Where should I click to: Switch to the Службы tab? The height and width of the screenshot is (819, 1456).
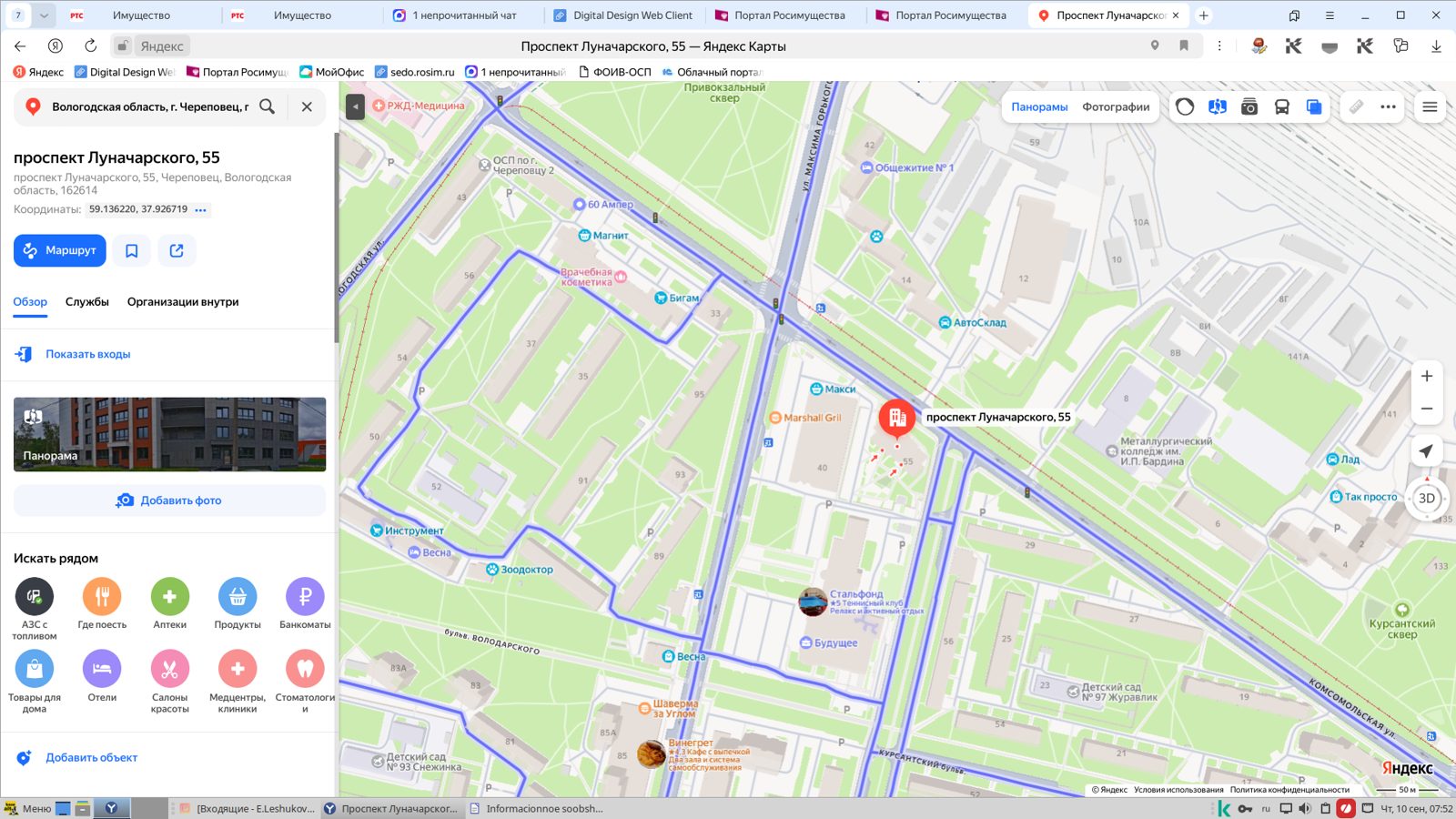(x=87, y=302)
